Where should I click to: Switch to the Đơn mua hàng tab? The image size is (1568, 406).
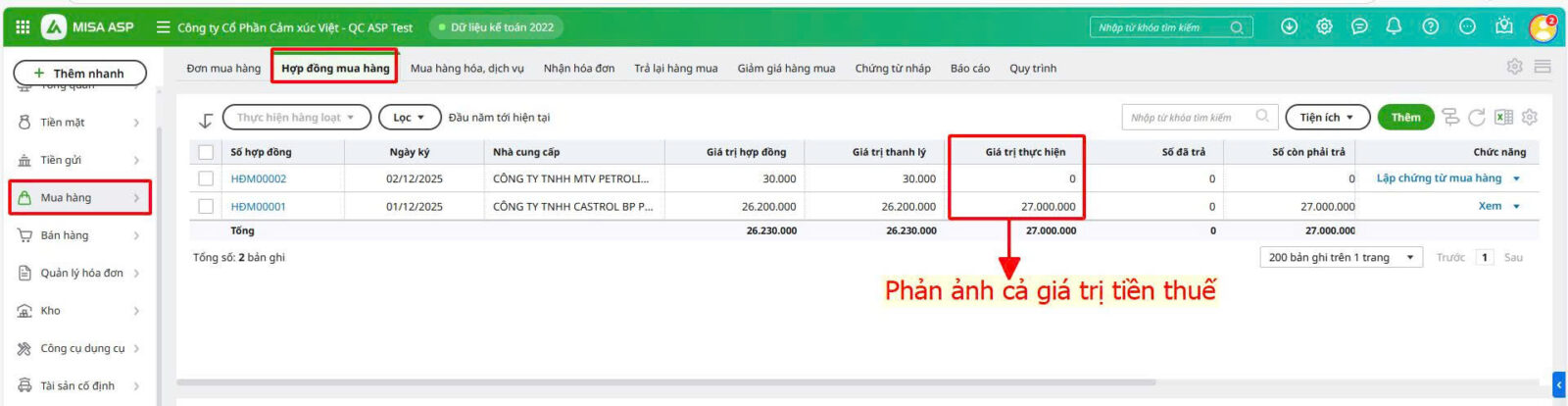[x=223, y=69]
